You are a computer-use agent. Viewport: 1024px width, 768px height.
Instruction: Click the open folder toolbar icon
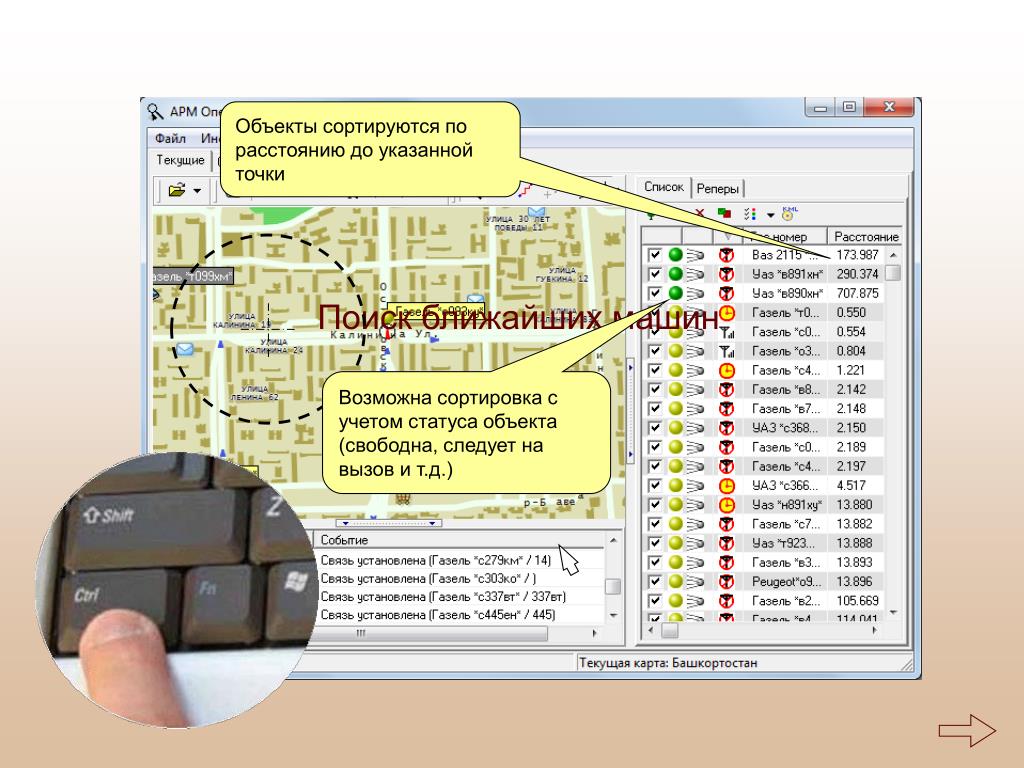coord(177,190)
